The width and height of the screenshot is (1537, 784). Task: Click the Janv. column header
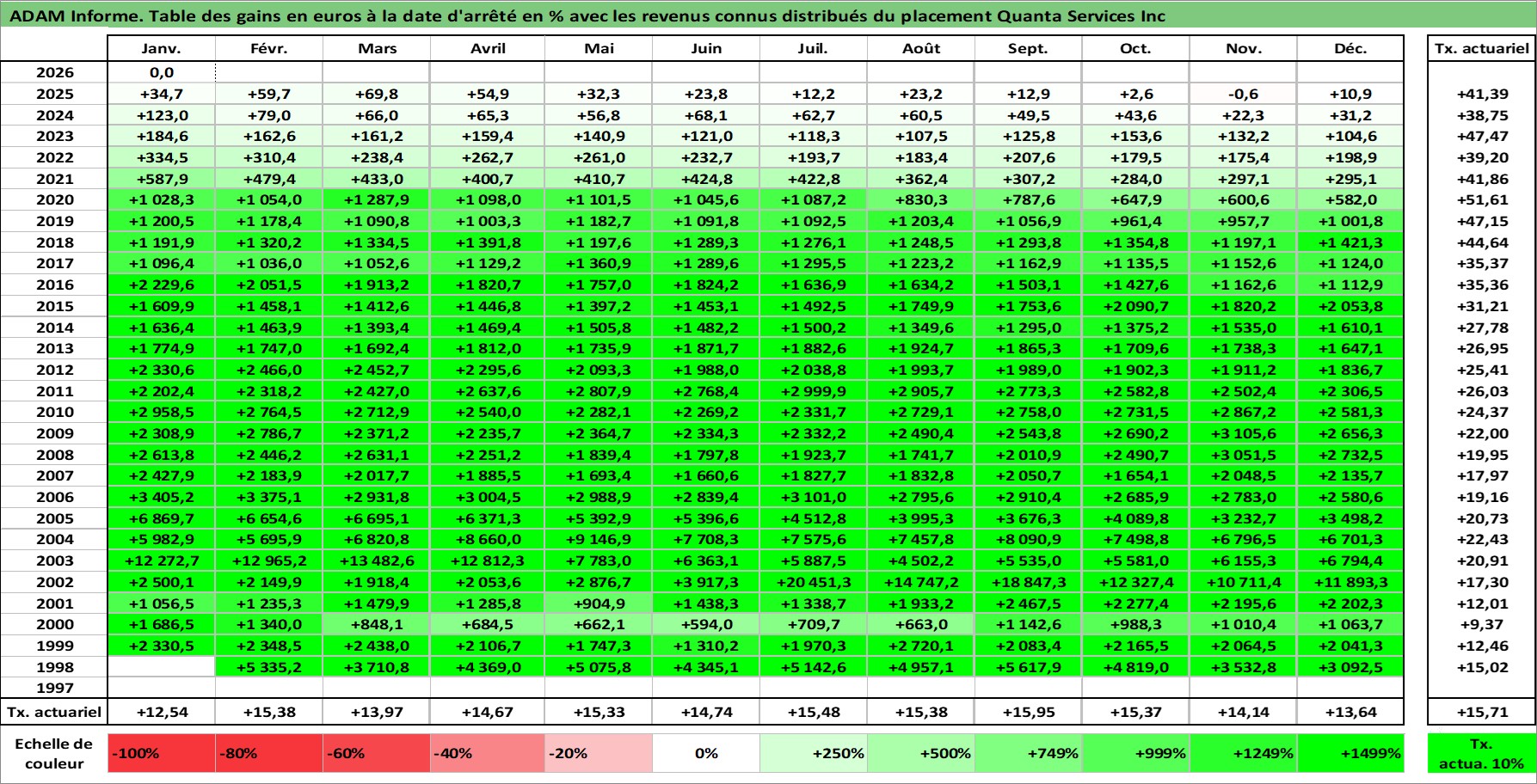pos(162,49)
